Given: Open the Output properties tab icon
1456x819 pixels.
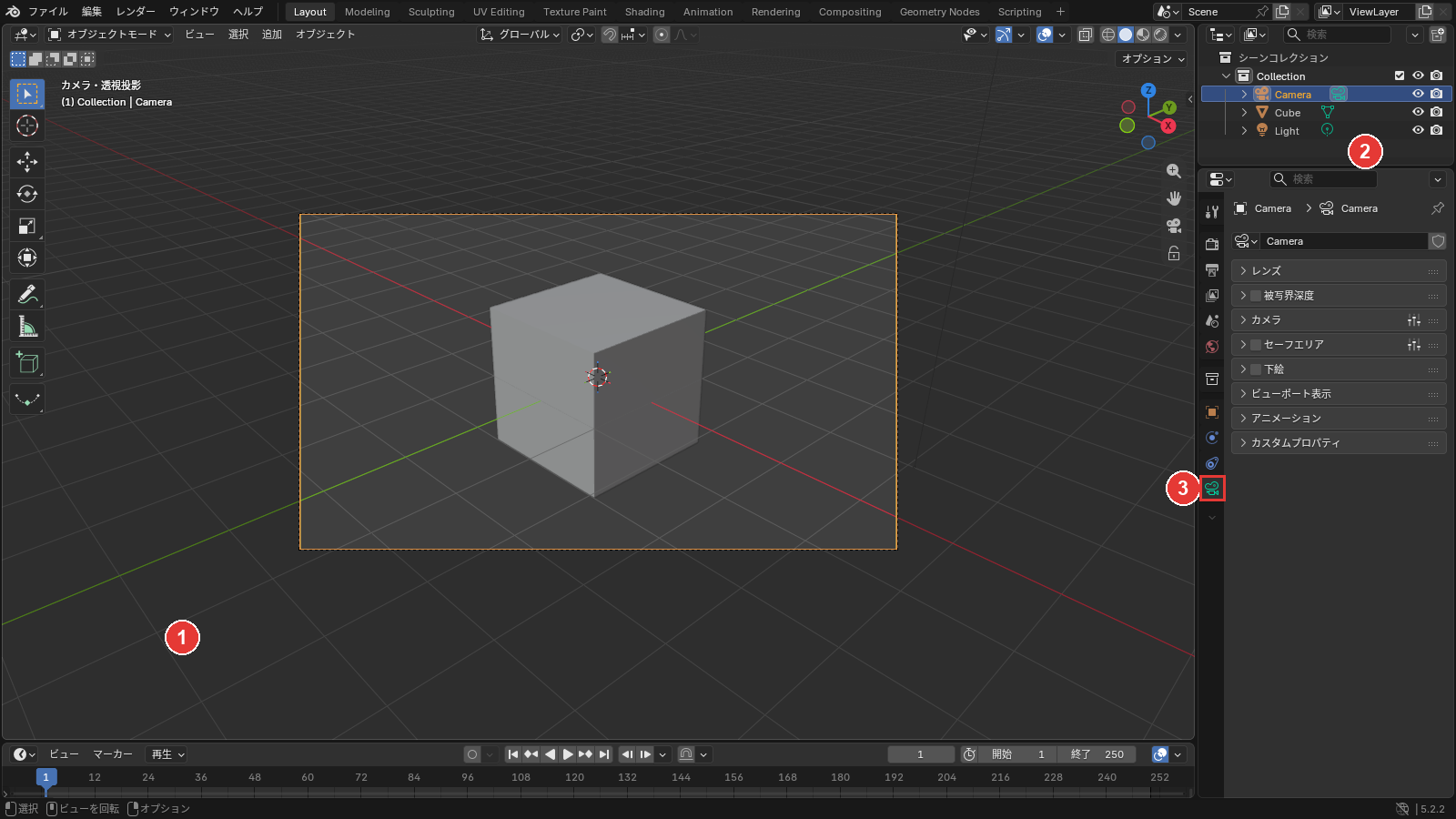Looking at the screenshot, I should pyautogui.click(x=1212, y=270).
